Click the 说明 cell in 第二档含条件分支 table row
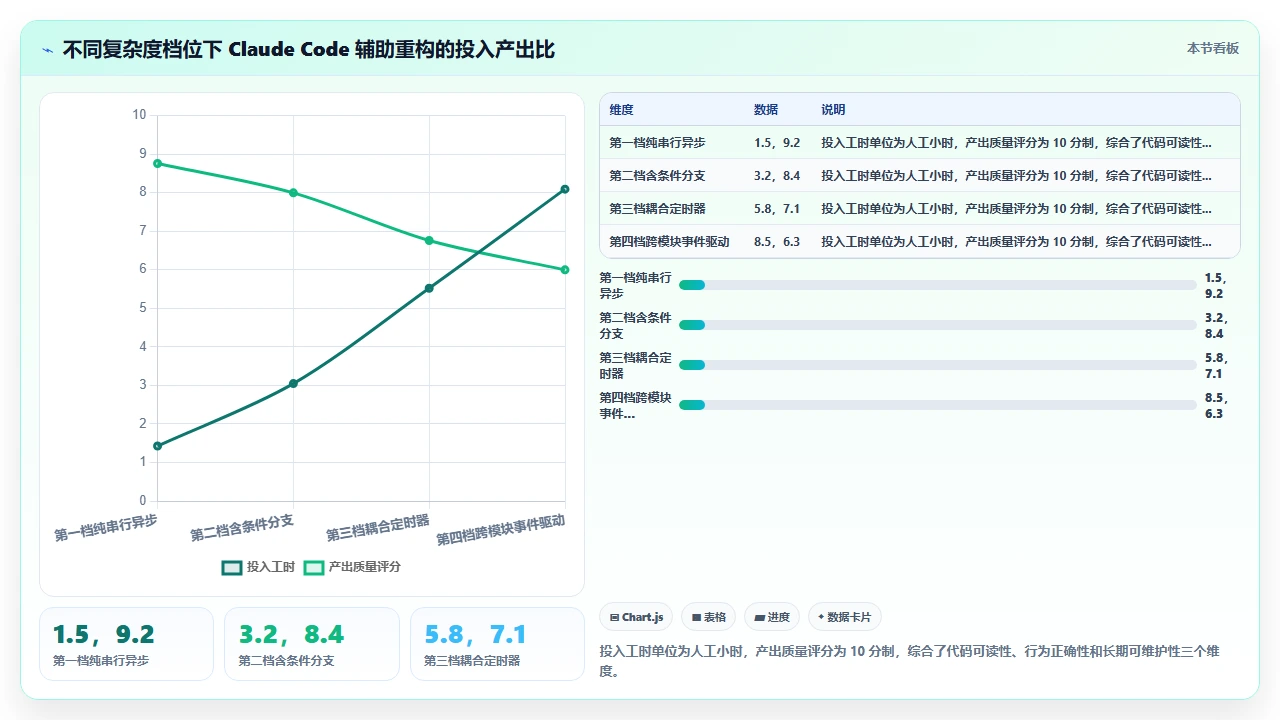1280x720 pixels. click(1026, 176)
